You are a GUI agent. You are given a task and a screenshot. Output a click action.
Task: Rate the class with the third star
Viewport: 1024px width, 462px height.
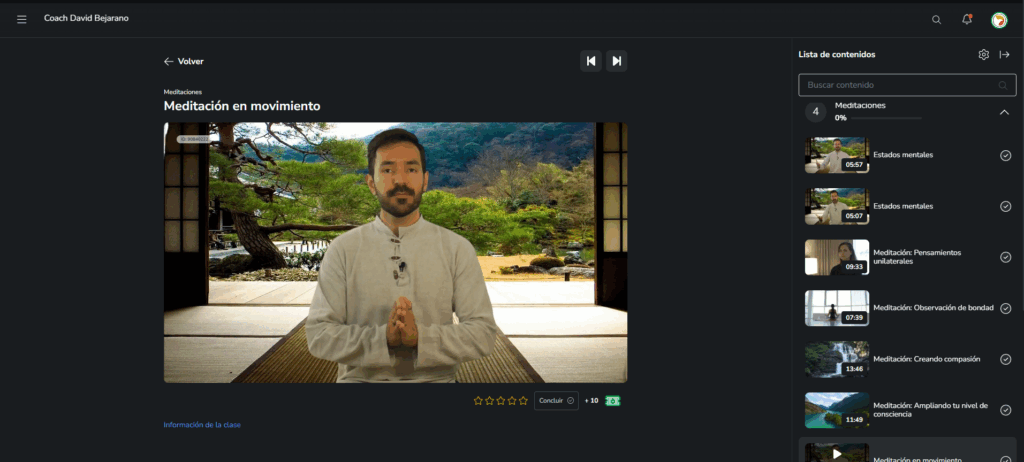[x=501, y=401]
